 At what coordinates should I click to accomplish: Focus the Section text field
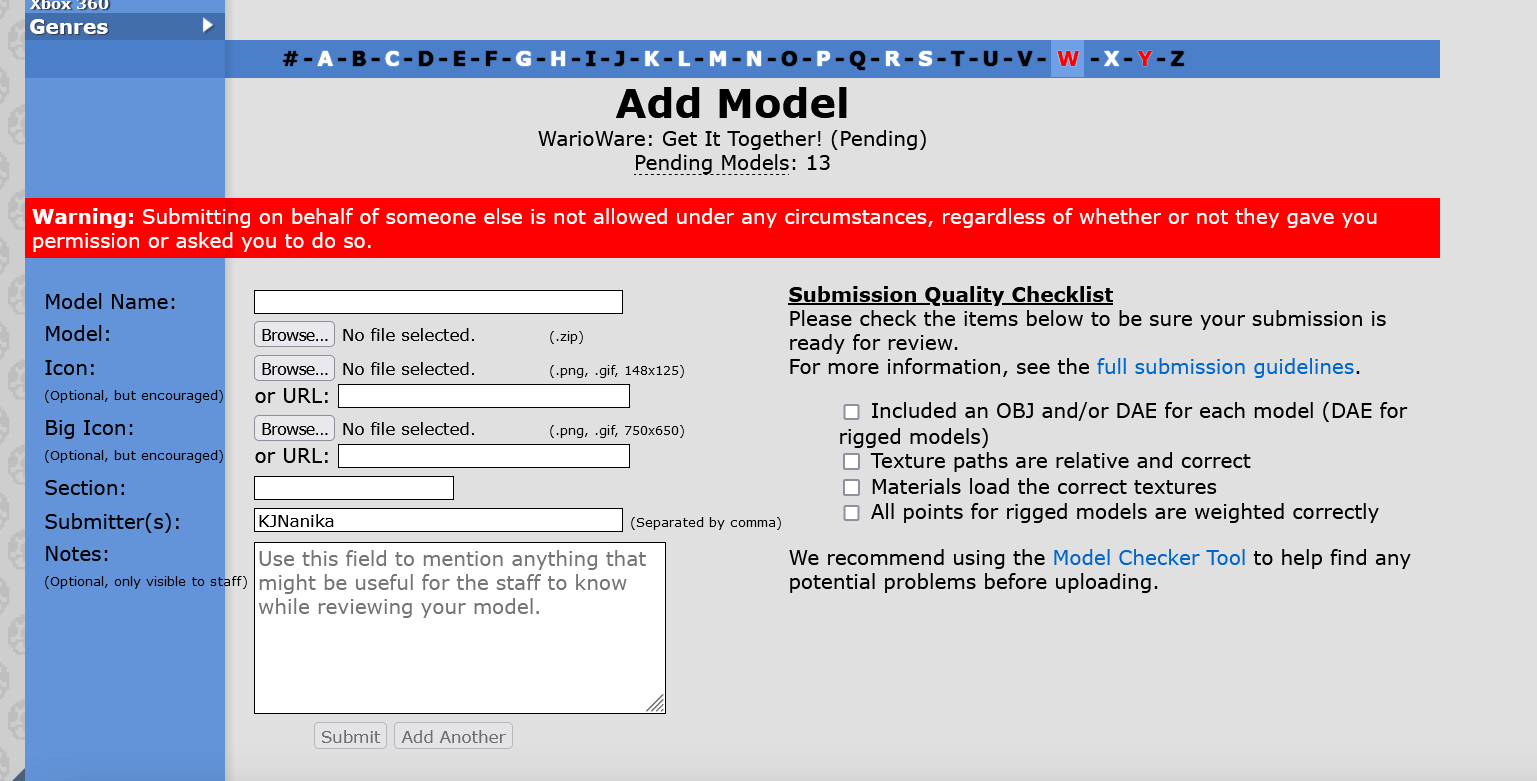coord(354,488)
